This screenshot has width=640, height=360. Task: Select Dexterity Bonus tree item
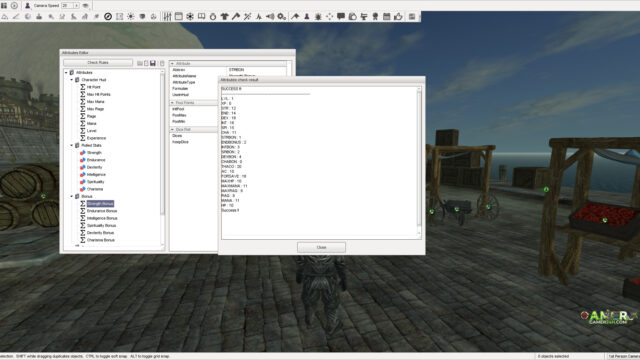tap(100, 233)
